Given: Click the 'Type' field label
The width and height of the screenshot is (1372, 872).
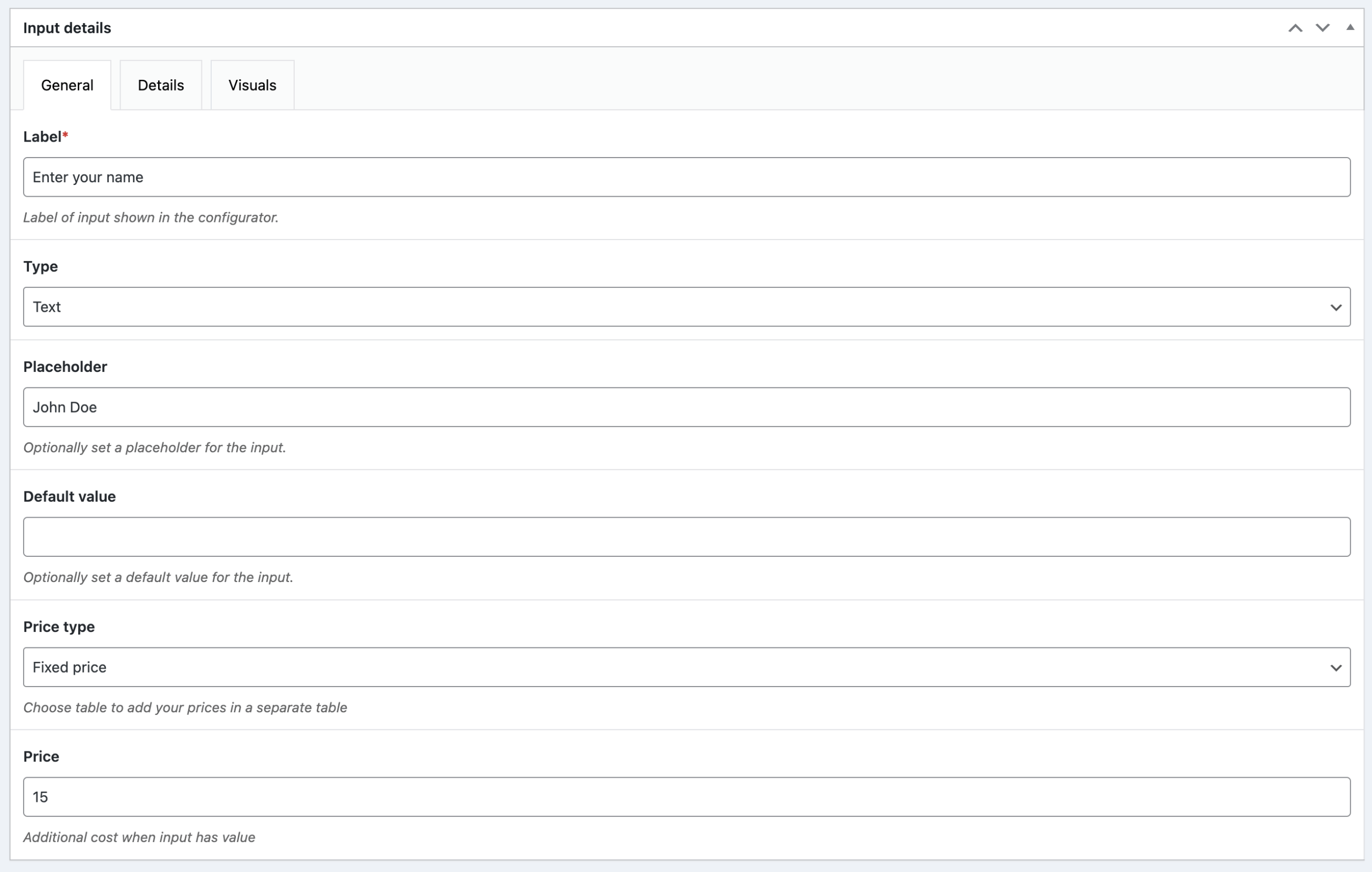Looking at the screenshot, I should pyautogui.click(x=40, y=267).
